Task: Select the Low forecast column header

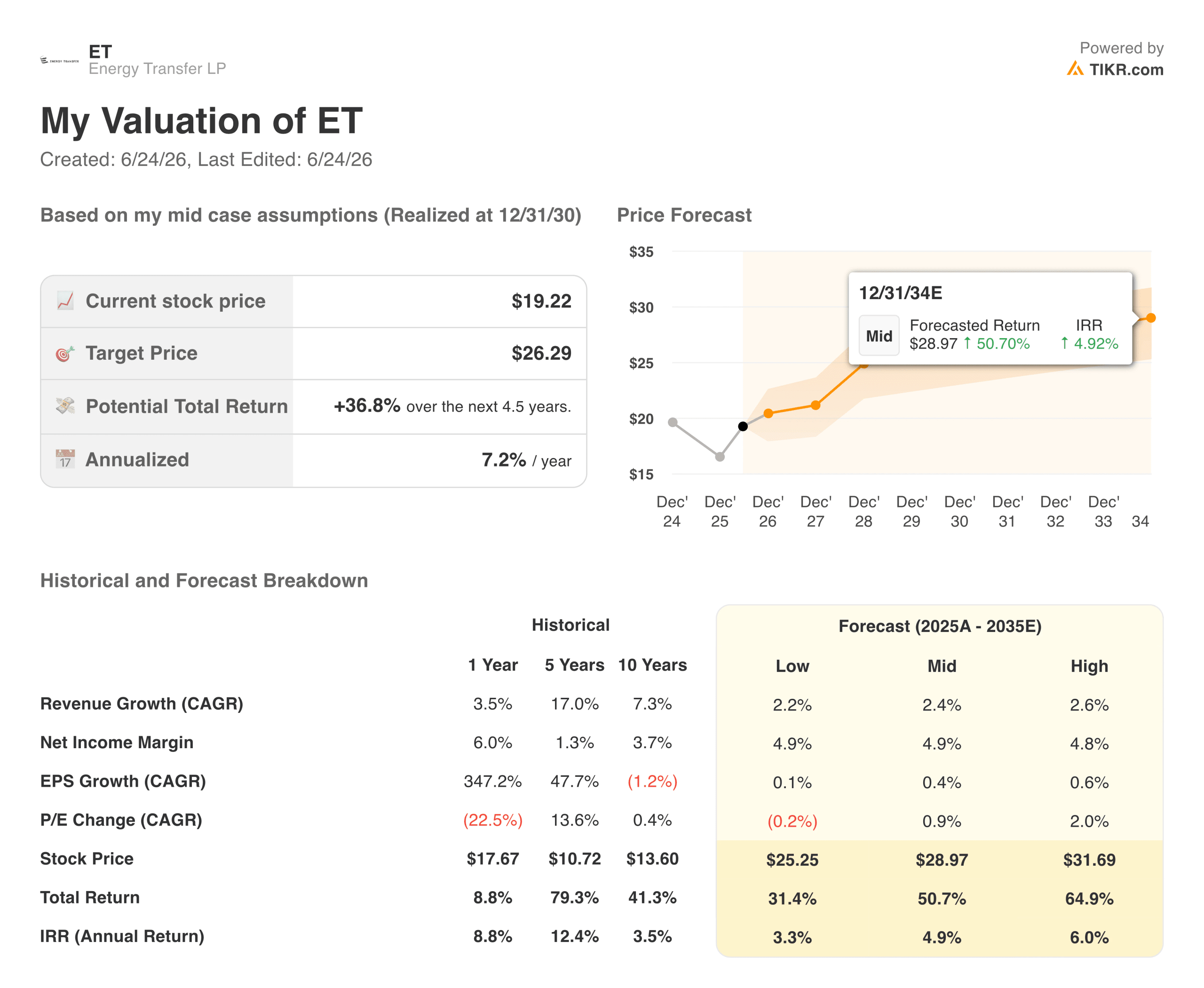Action: tap(792, 666)
